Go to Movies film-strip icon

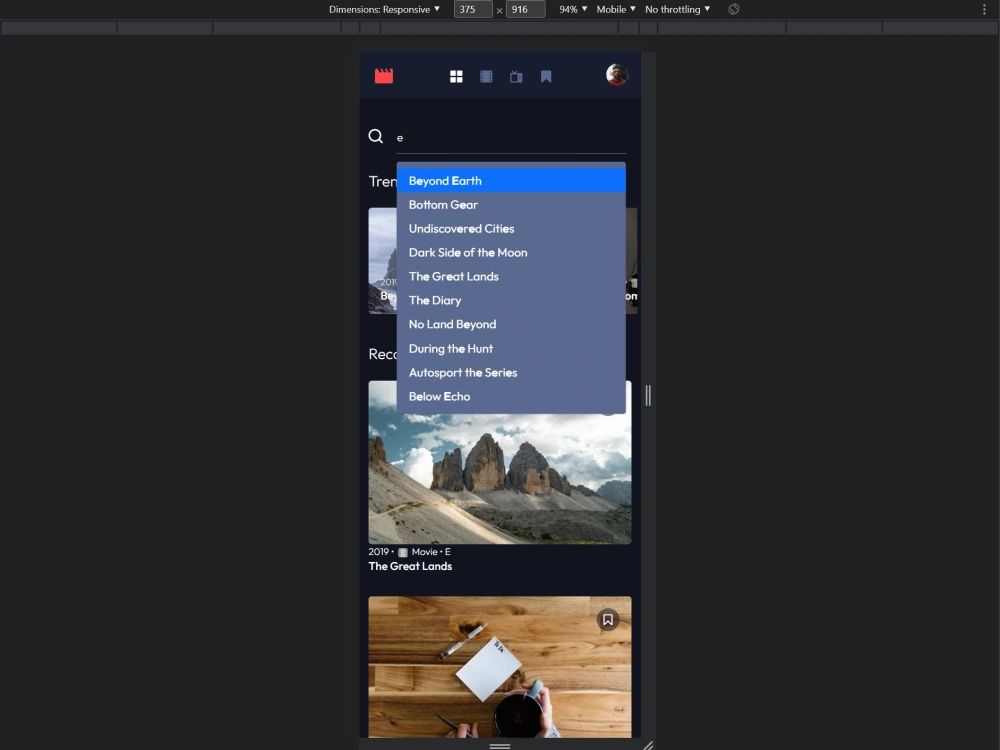pyautogui.click(x=486, y=77)
